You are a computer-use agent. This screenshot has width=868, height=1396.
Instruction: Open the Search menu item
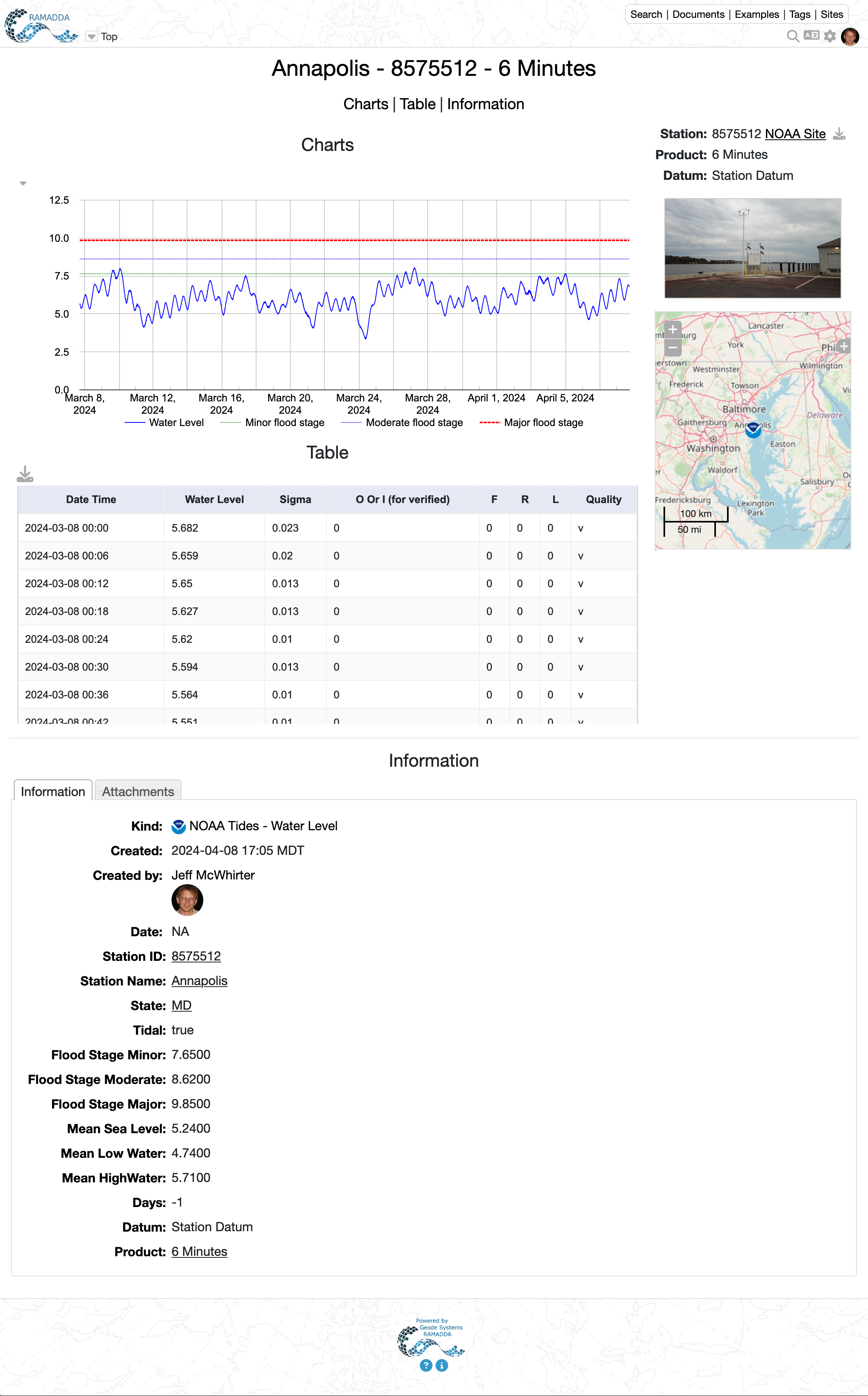point(646,14)
